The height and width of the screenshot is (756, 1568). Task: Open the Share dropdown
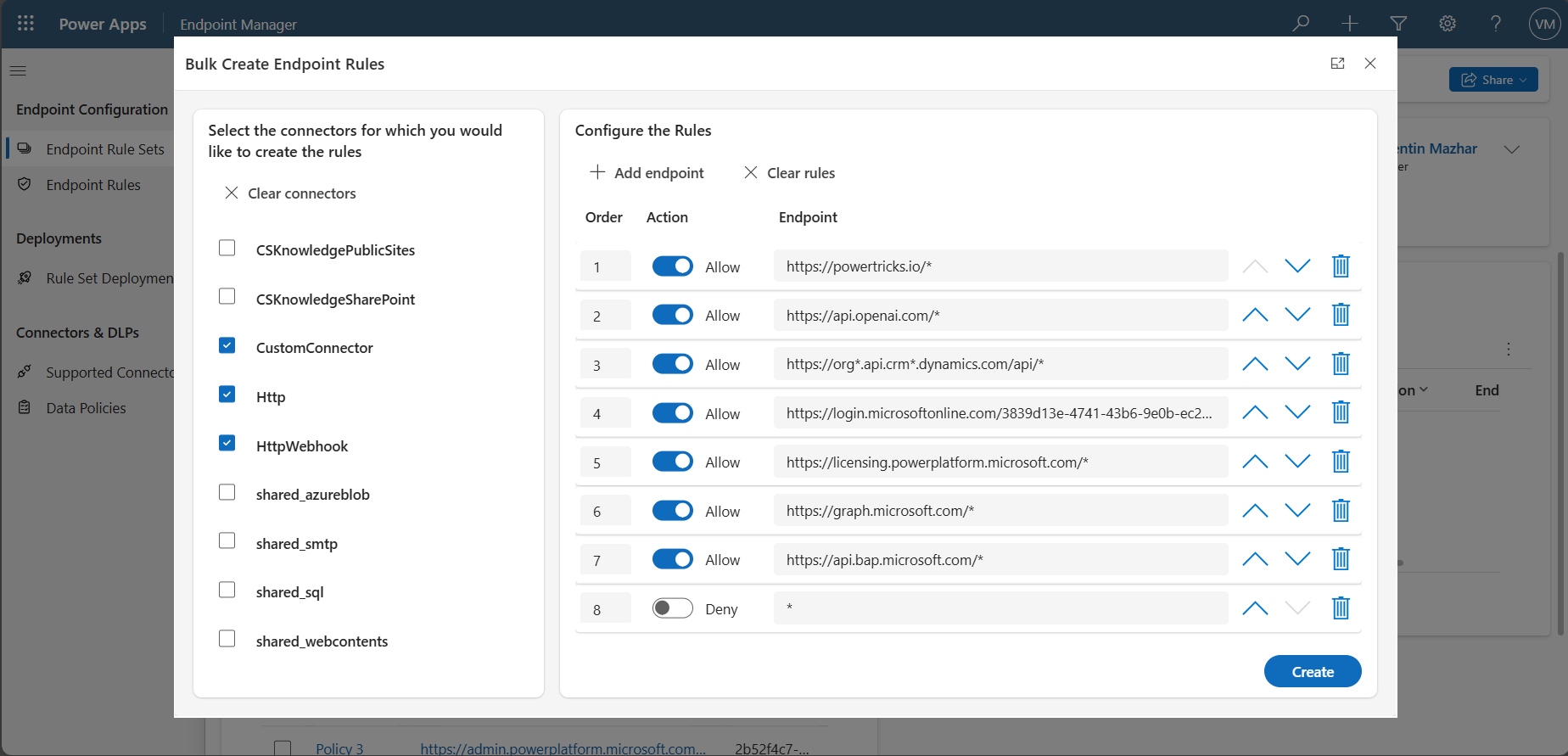(x=1493, y=80)
